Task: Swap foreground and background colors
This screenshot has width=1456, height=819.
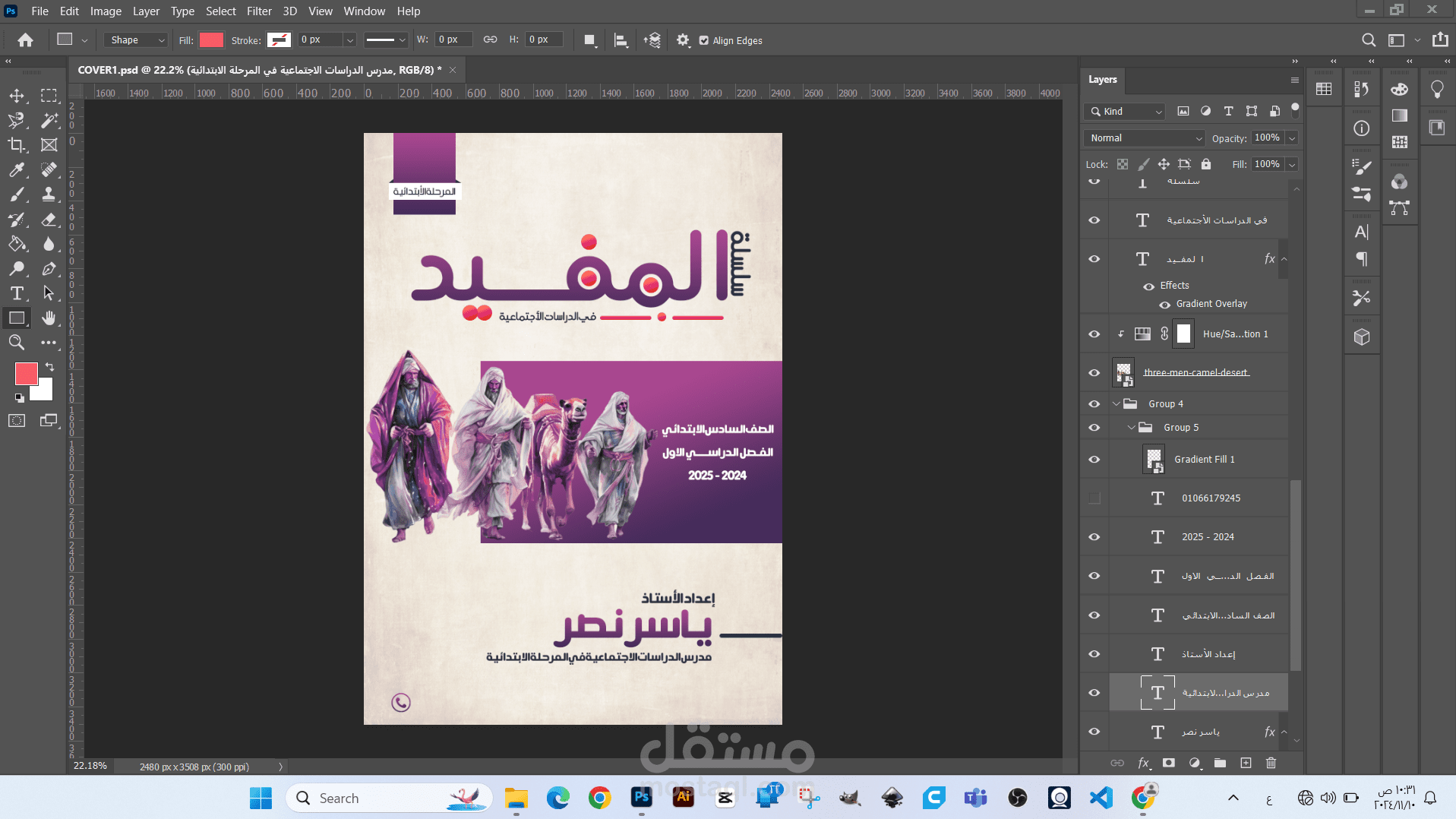Action: tap(49, 366)
